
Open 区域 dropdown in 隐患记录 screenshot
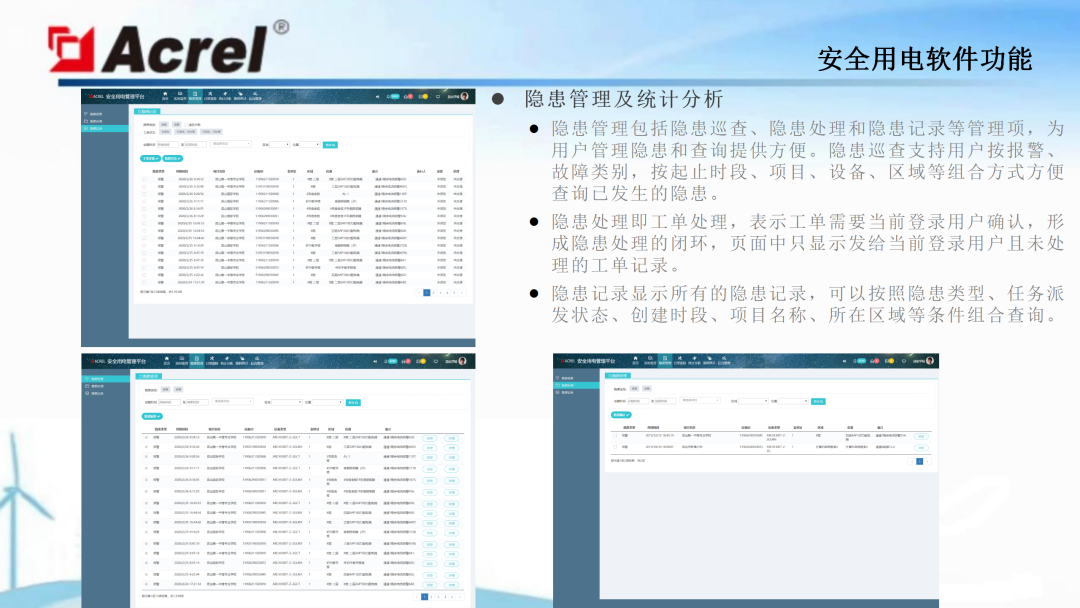(x=280, y=145)
